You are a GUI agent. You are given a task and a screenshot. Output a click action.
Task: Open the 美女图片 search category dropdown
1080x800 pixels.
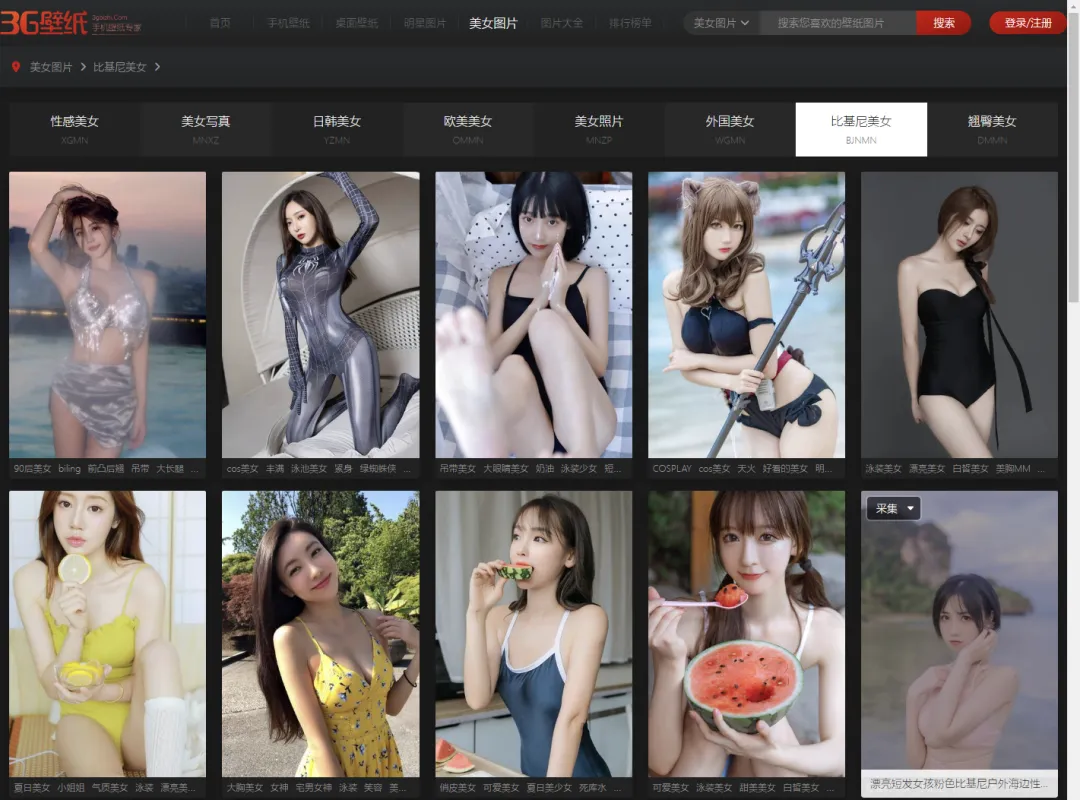click(721, 23)
